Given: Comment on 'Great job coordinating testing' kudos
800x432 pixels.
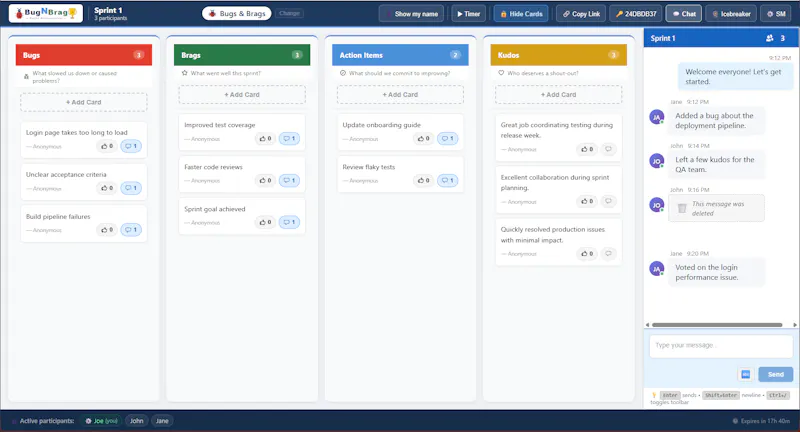Looking at the screenshot, I should [608, 149].
